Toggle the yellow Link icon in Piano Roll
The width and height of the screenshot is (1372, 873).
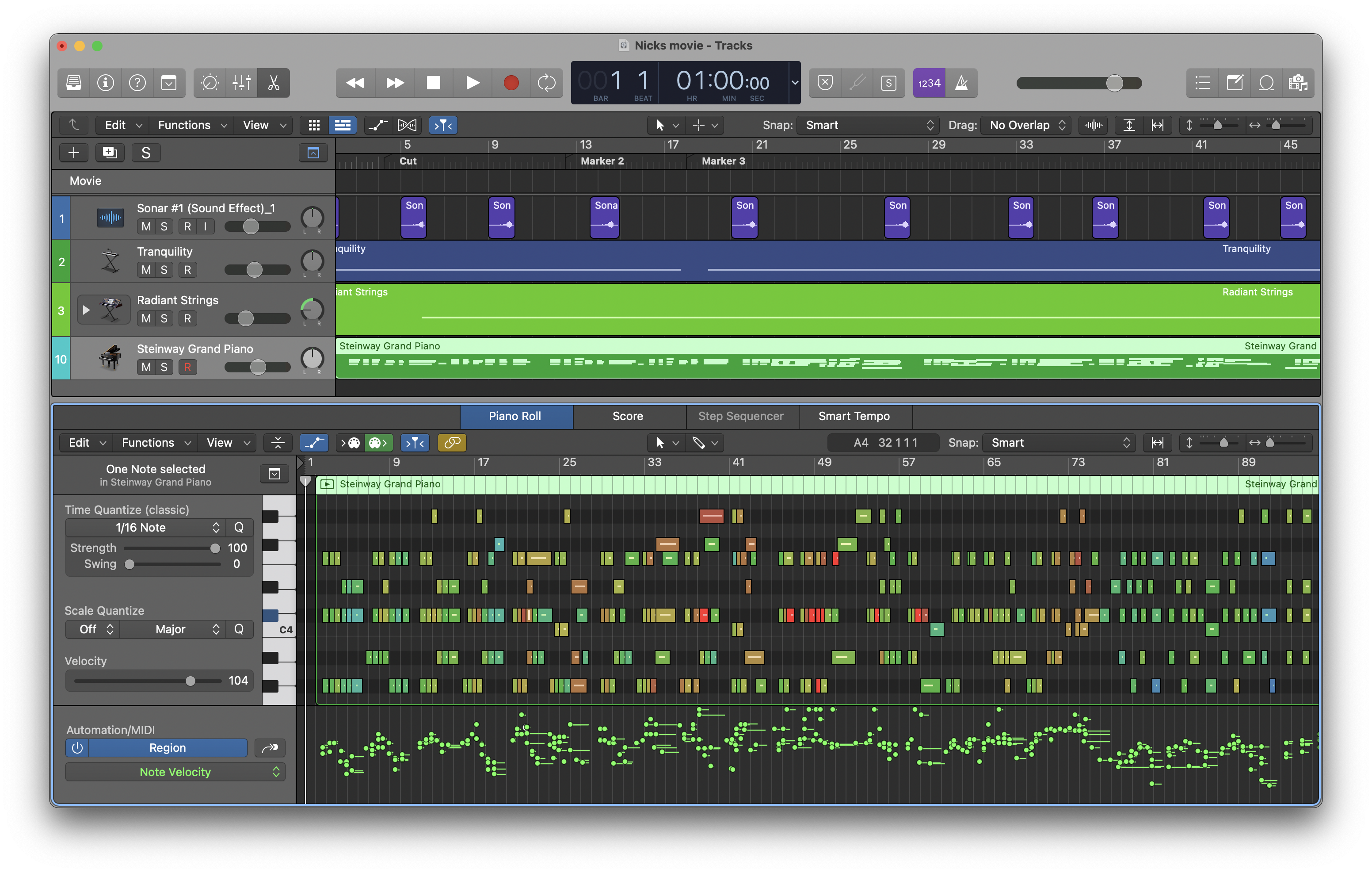click(x=452, y=443)
